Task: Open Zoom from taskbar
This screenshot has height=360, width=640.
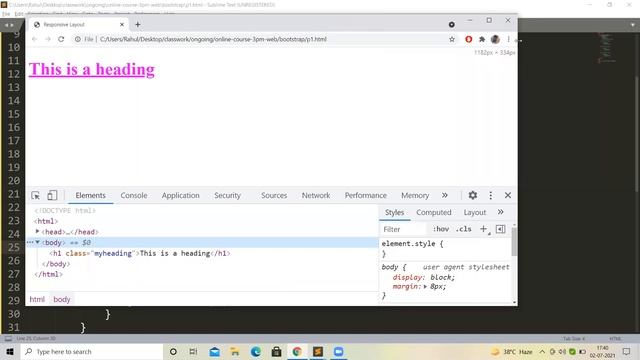Action: coord(338,351)
